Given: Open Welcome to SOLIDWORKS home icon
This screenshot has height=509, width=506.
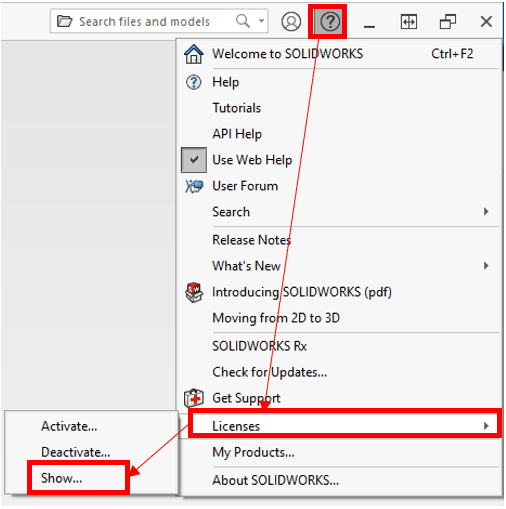Looking at the screenshot, I should [x=194, y=54].
